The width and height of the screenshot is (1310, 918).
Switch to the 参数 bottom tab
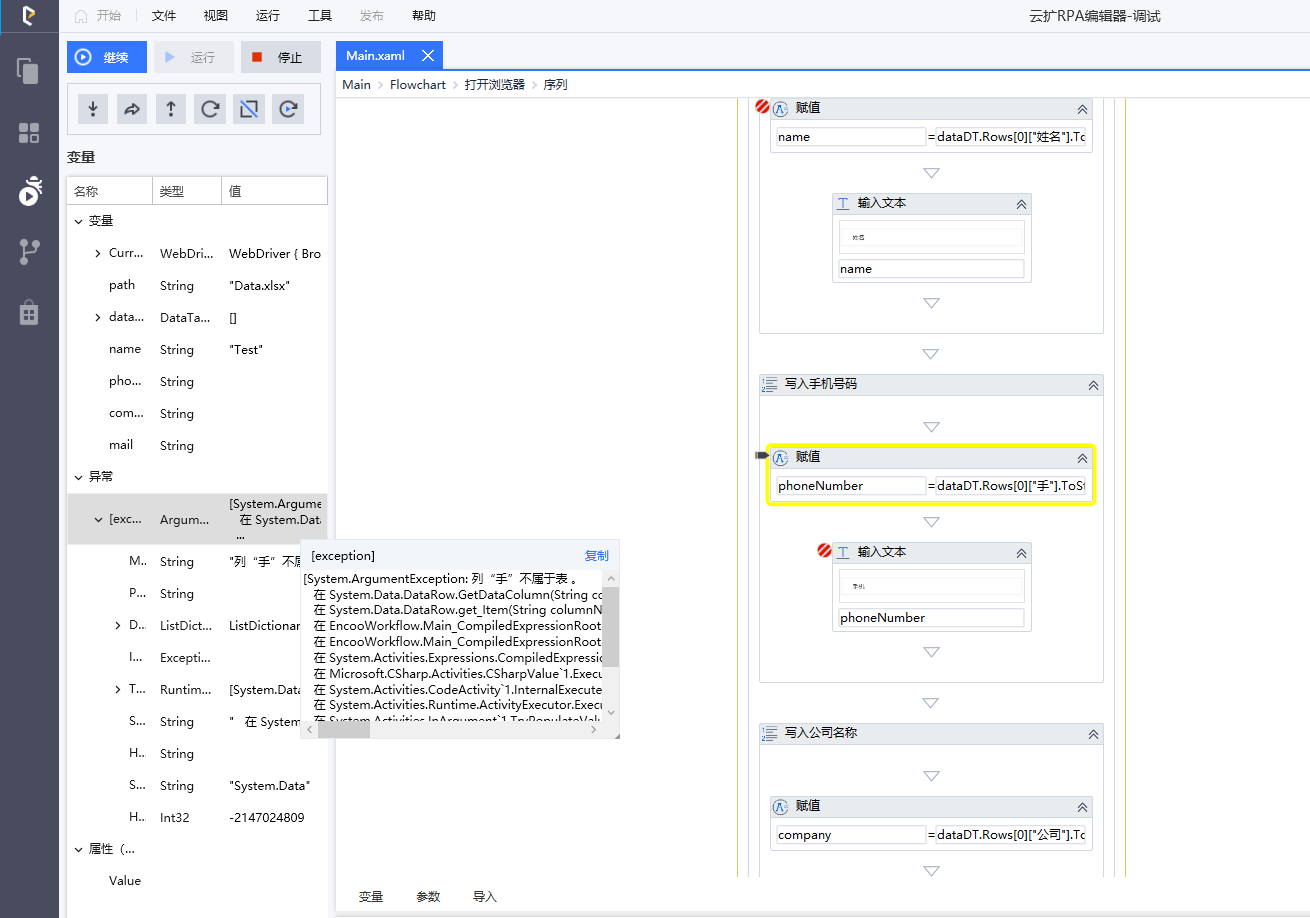click(428, 897)
